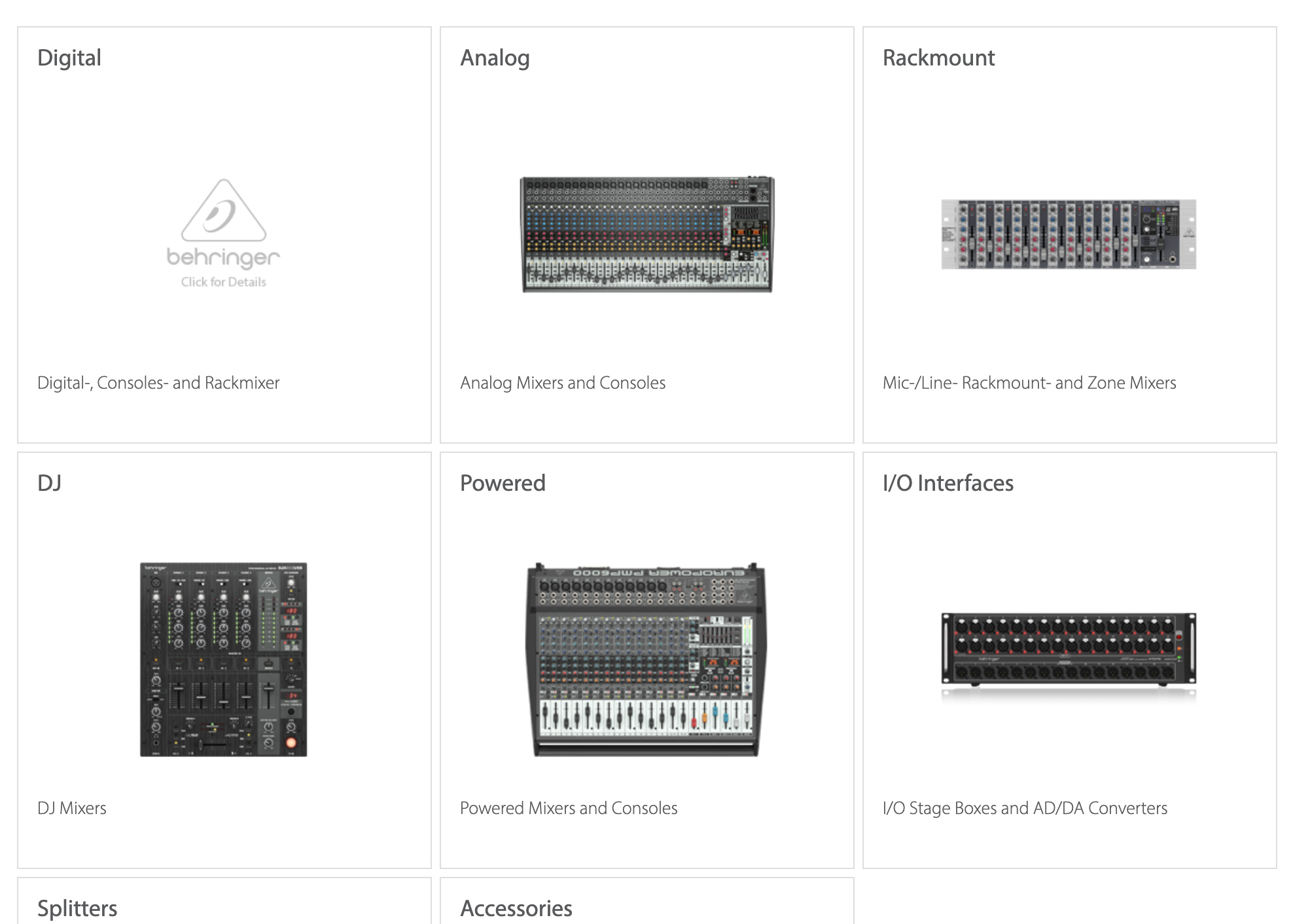The width and height of the screenshot is (1293, 924).
Task: Go to the Analog category heading
Action: (x=495, y=58)
